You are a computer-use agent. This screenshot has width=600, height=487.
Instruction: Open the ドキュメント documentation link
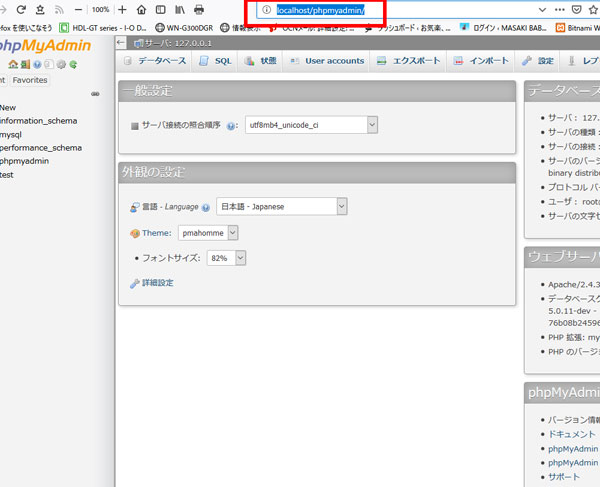(x=572, y=434)
